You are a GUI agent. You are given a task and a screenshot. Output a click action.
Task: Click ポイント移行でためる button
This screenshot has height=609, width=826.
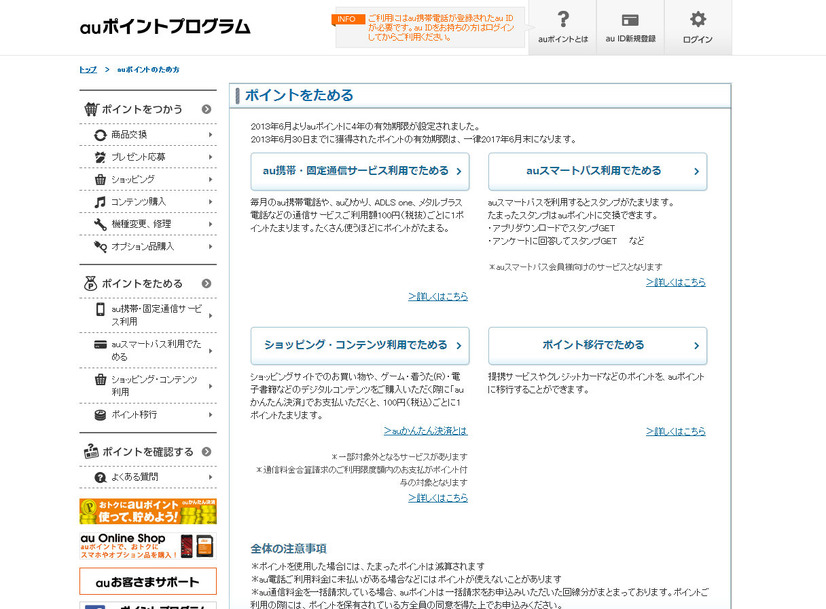point(597,346)
